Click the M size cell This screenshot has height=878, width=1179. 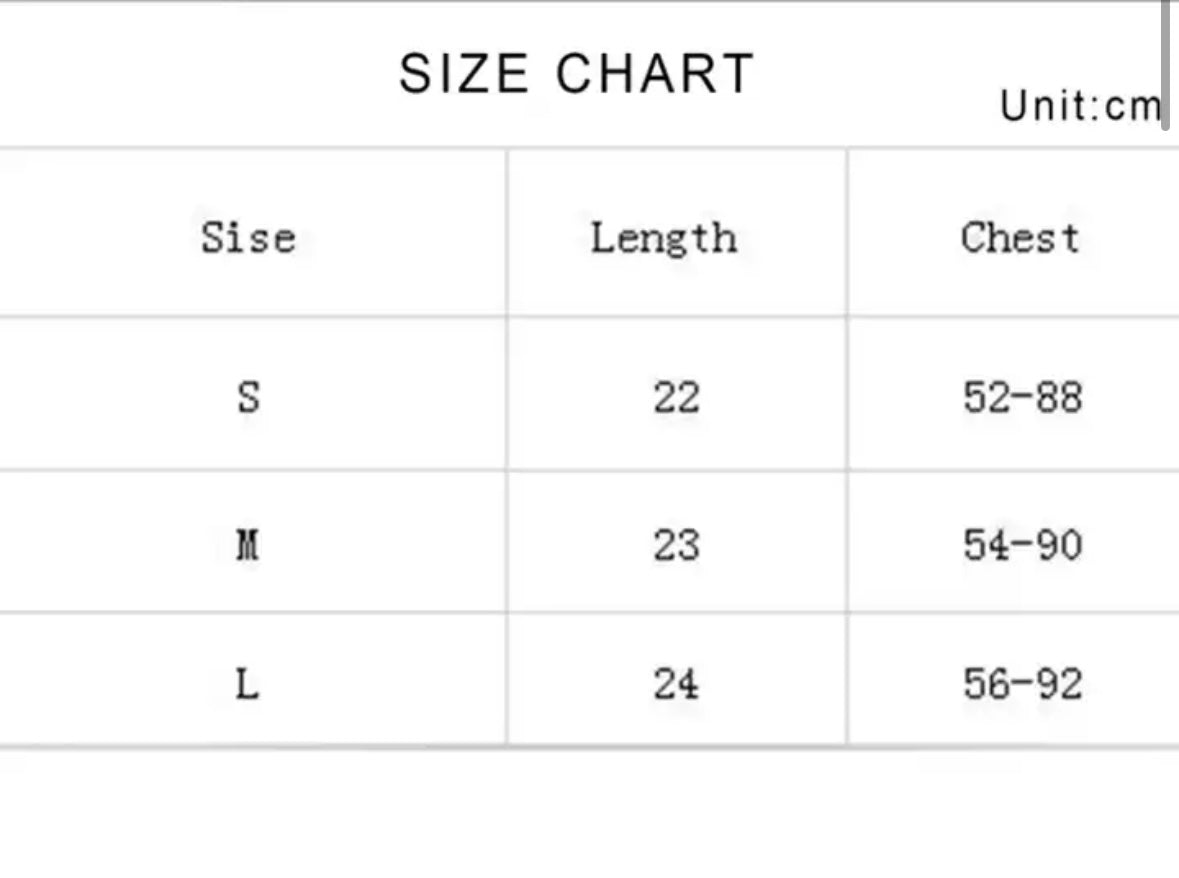point(248,545)
